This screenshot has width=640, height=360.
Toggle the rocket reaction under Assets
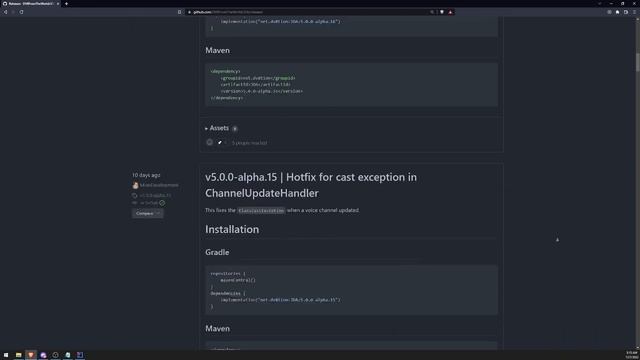(x=221, y=142)
